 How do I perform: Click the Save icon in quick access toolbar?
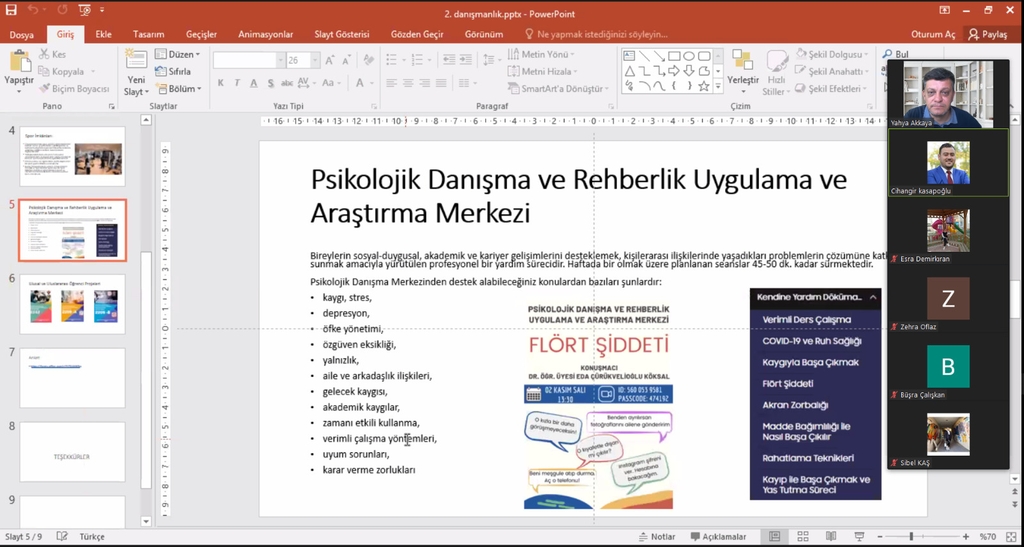coord(10,11)
